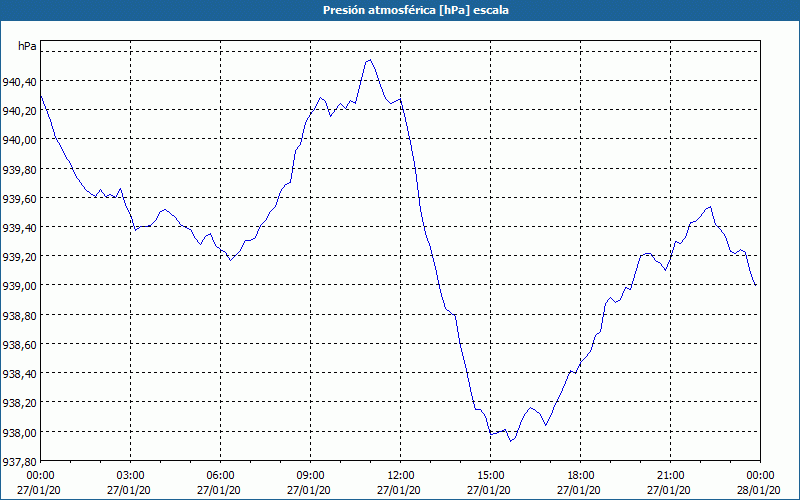
Task: Click the 939,80 y-axis value
Action: click(x=19, y=169)
